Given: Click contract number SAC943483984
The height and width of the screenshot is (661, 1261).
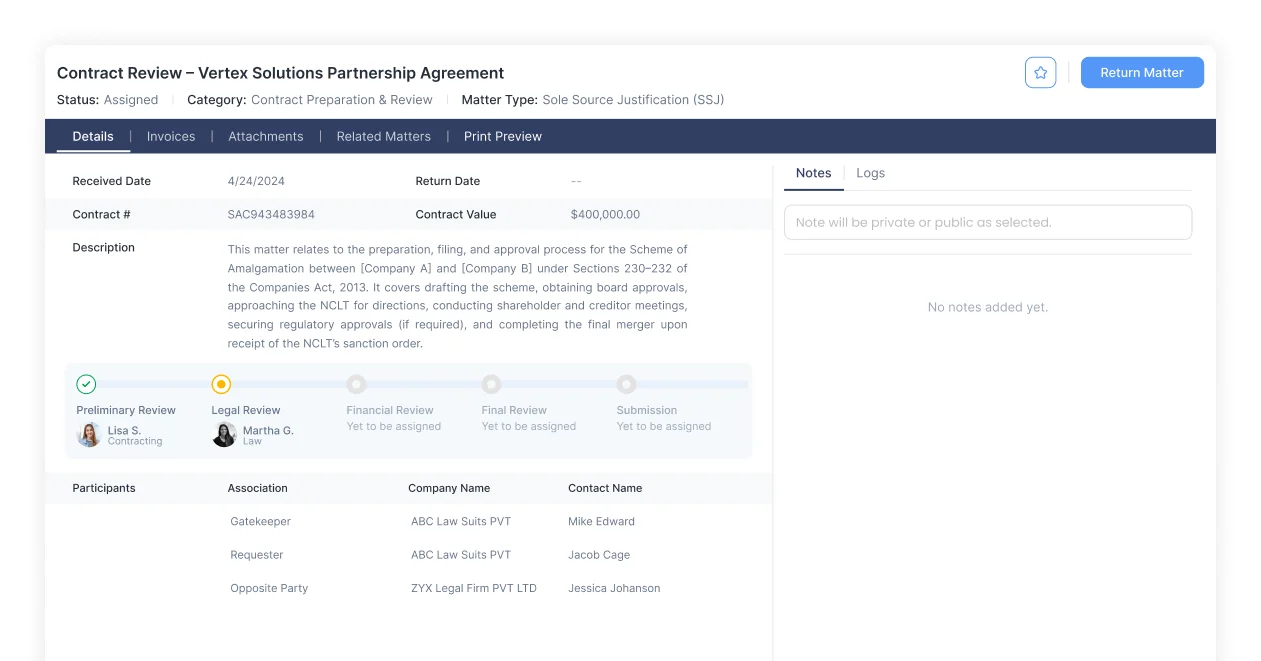Looking at the screenshot, I should (x=271, y=214).
